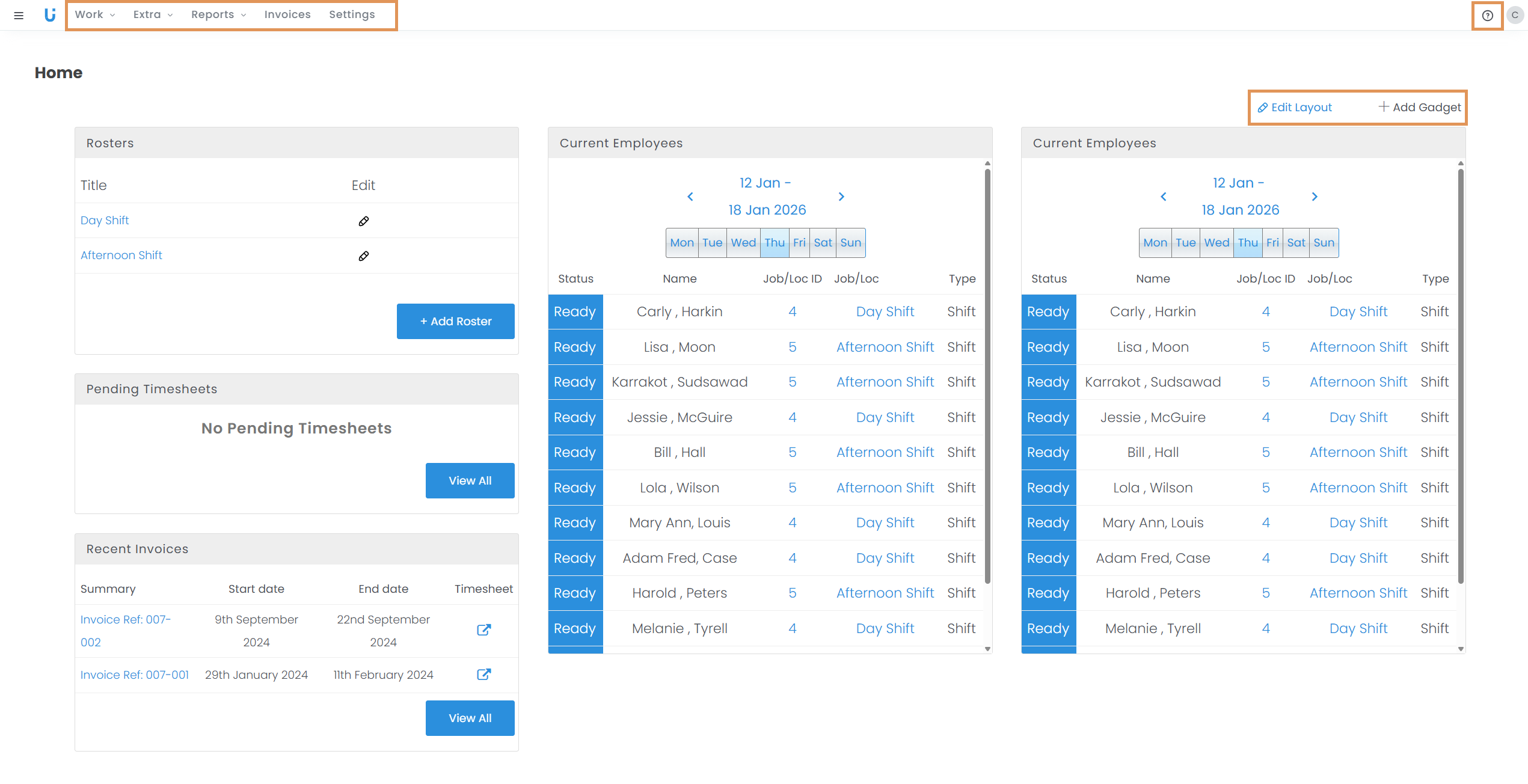Select Fri in first Current Employees gadget
Image resolution: width=1528 pixels, height=784 pixels.
coord(799,243)
